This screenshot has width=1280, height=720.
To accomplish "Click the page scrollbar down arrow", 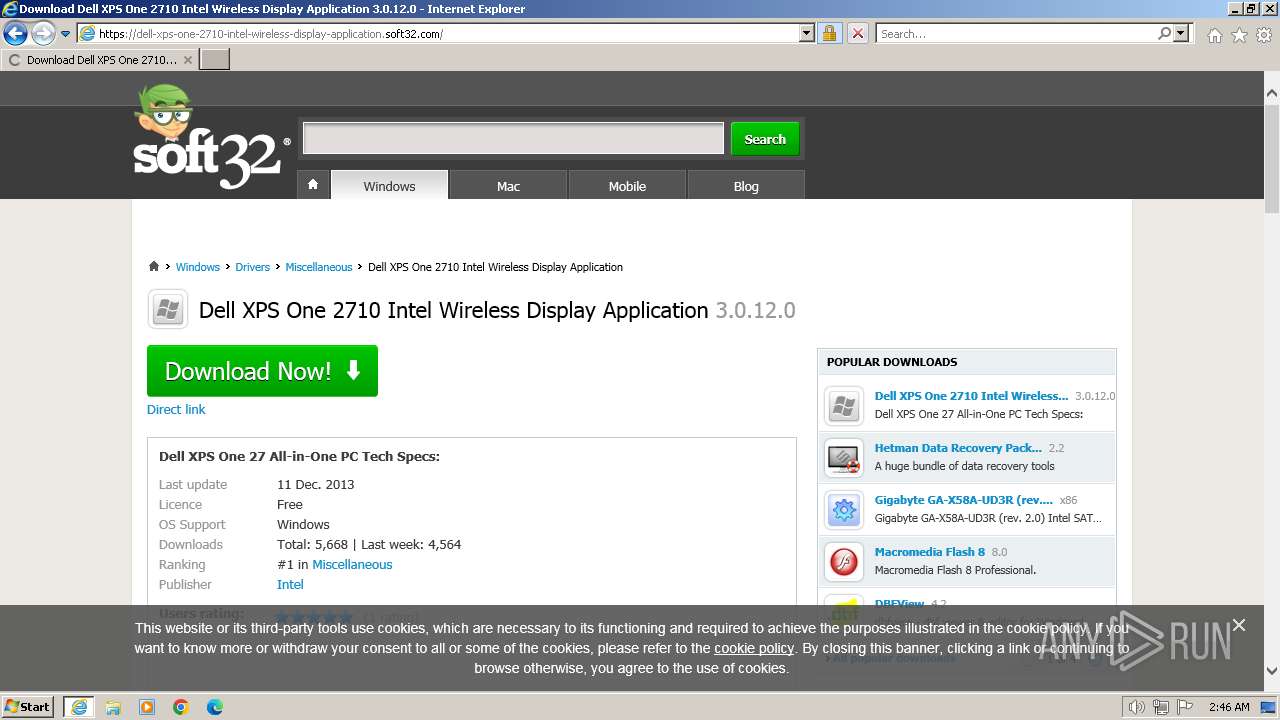I will coord(1272,671).
